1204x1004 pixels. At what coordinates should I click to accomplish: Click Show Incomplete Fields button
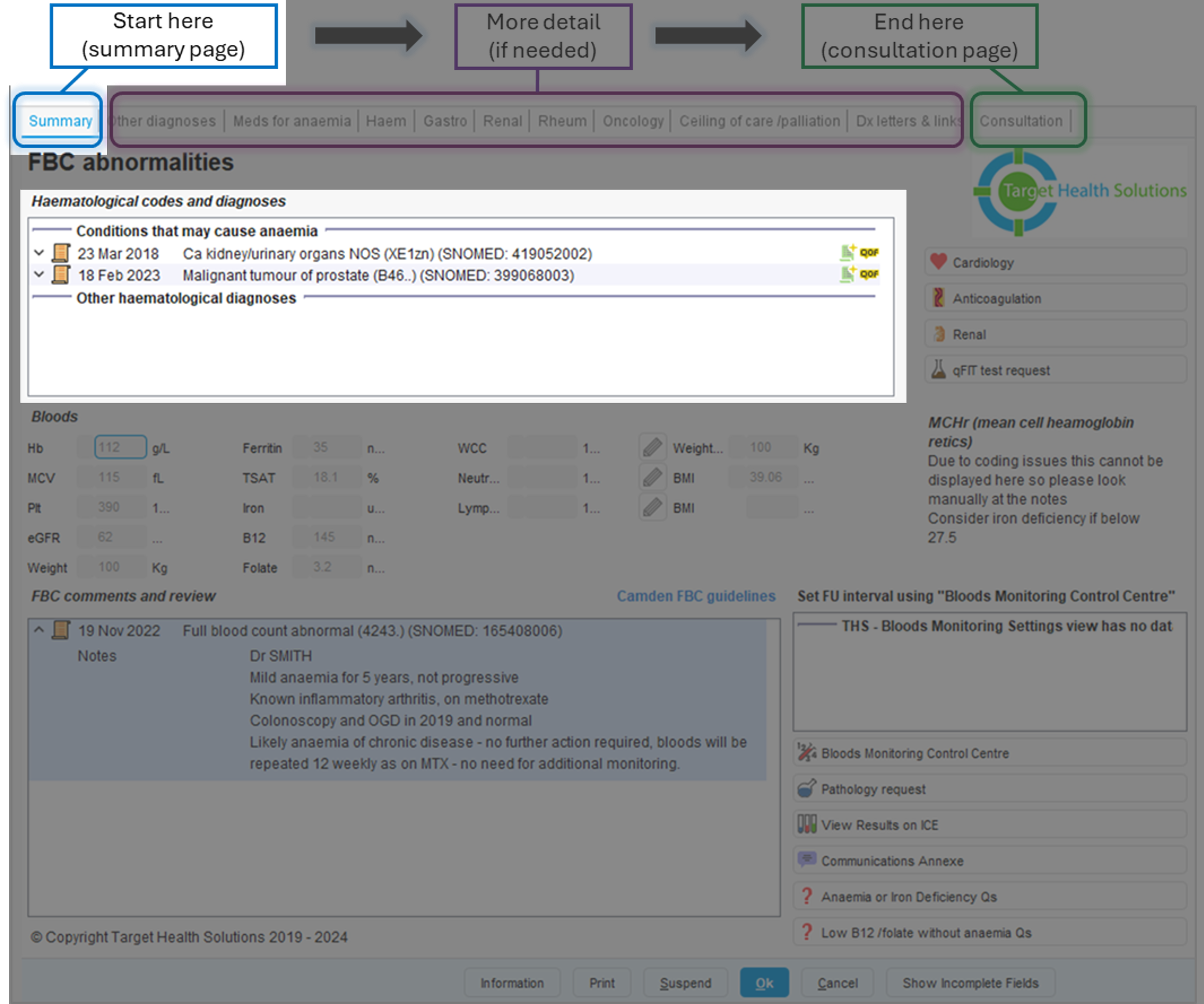pos(970,983)
